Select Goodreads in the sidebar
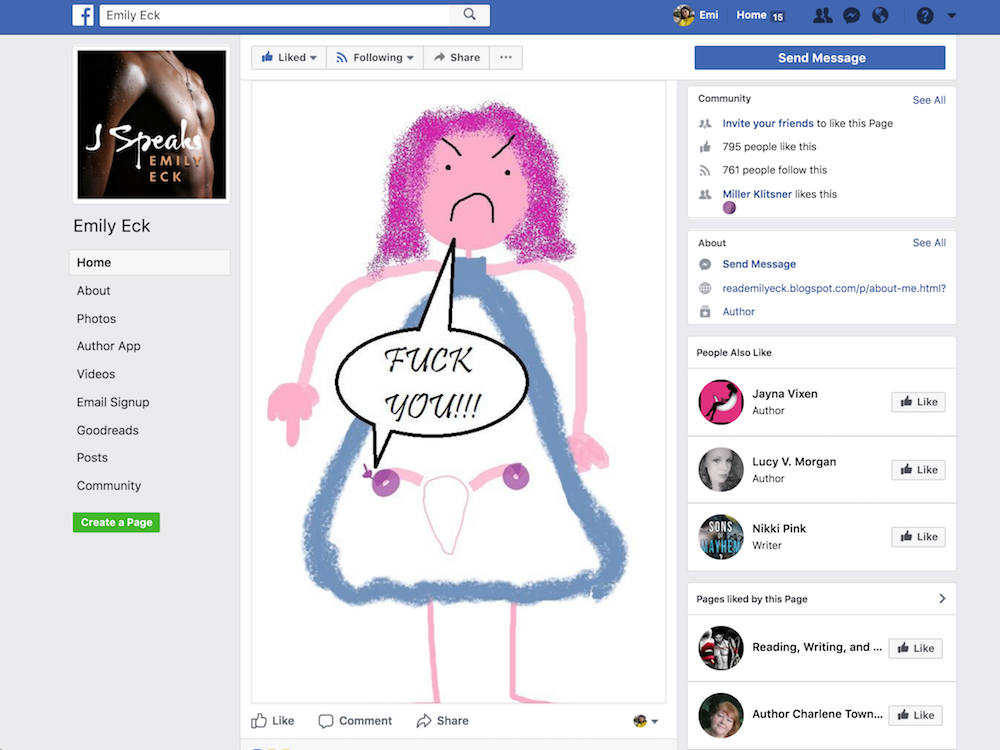Image resolution: width=1000 pixels, height=750 pixels. pos(107,430)
